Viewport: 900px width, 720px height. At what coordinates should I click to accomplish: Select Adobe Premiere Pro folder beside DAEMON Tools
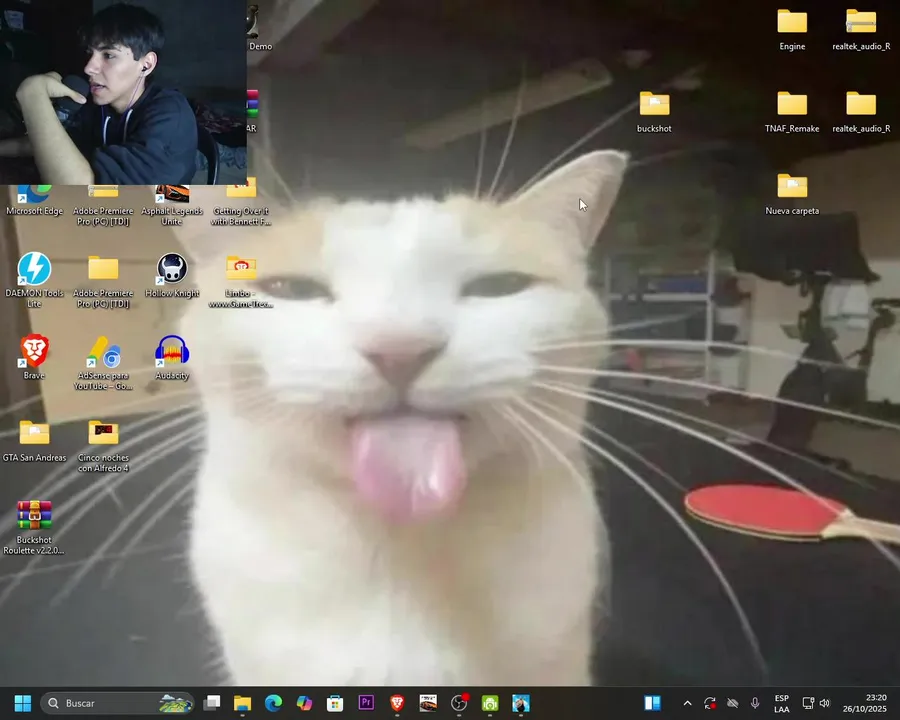click(103, 280)
